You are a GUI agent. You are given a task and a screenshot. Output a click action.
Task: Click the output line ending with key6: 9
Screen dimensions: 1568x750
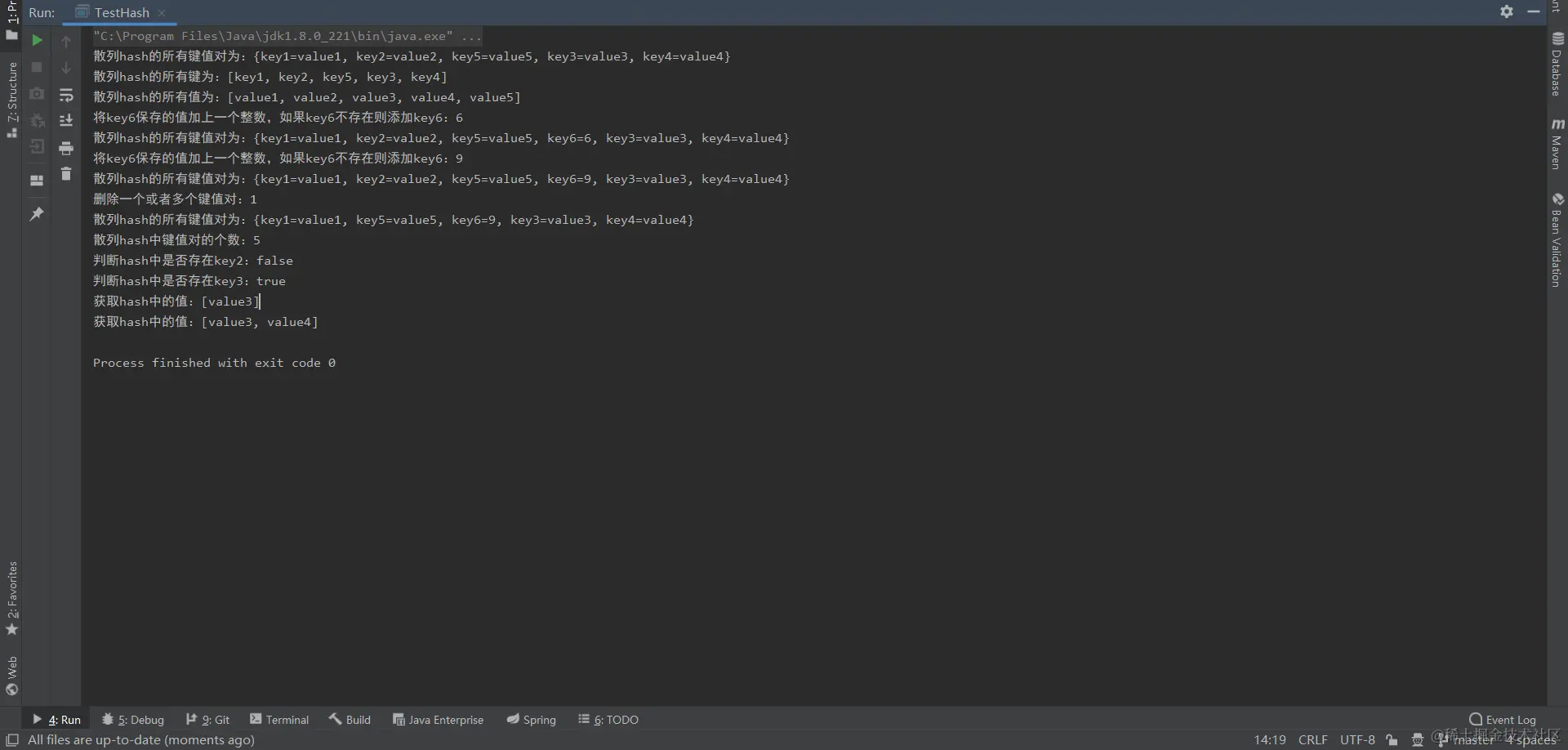point(278,158)
